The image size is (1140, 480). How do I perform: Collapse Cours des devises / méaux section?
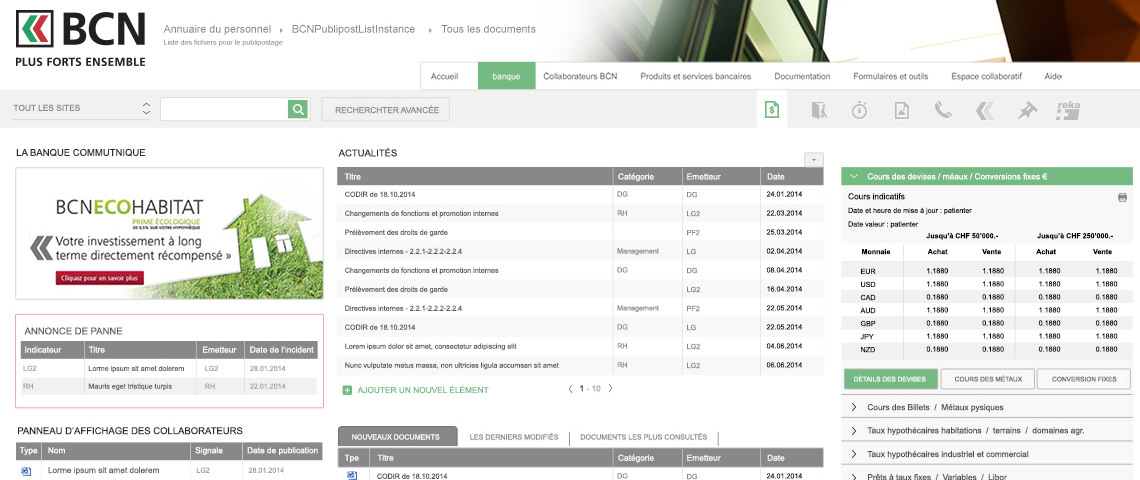(854, 176)
